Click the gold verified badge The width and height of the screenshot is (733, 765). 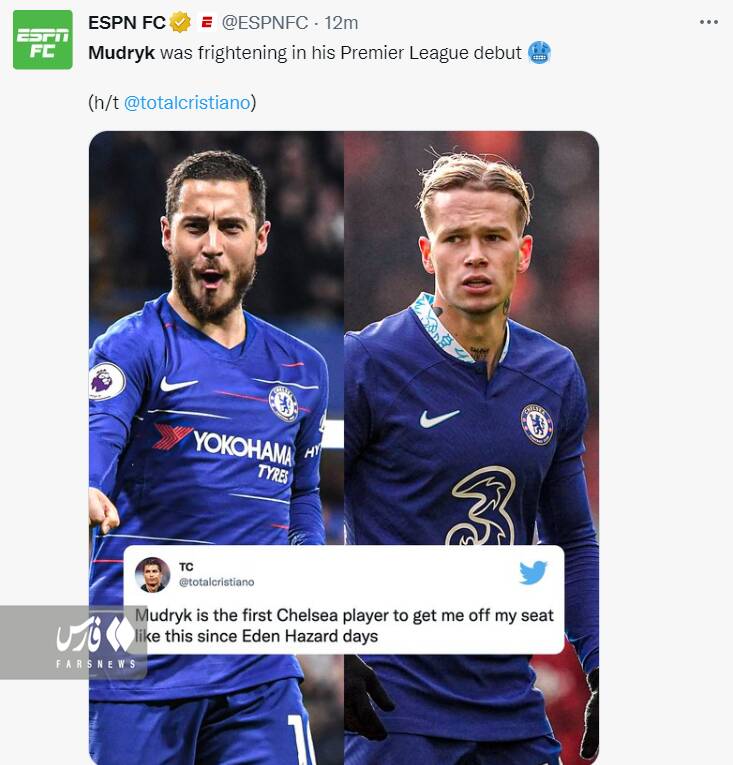180,22
